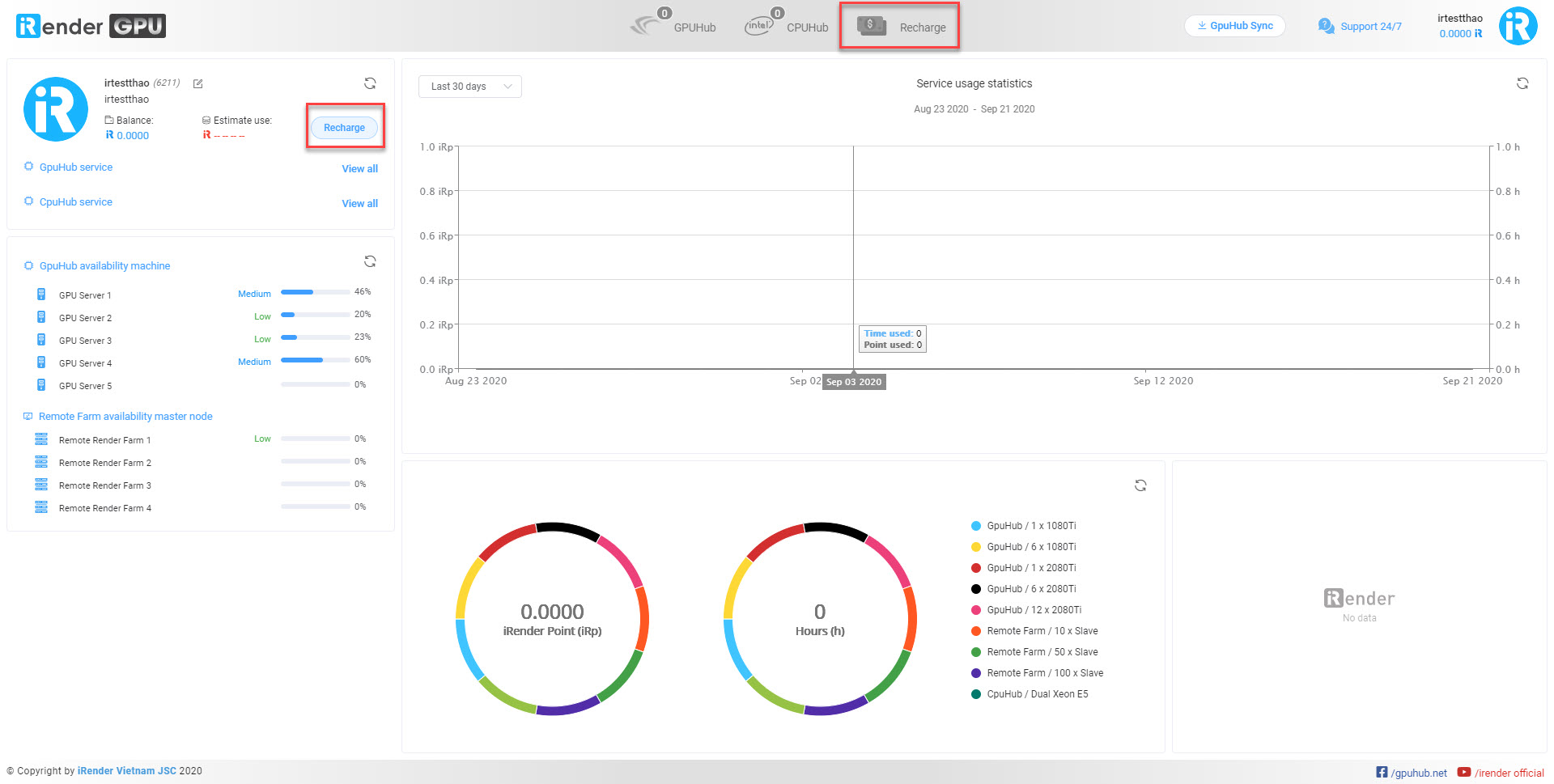1554x784 pixels.
Task: Refresh the service usage statistics chart
Action: coord(1522,83)
